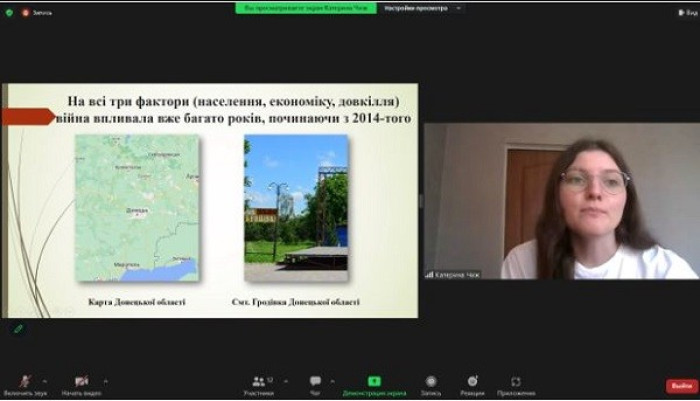The image size is (700, 401).
Task: Click green encryption shield icon
Action: click(7, 12)
